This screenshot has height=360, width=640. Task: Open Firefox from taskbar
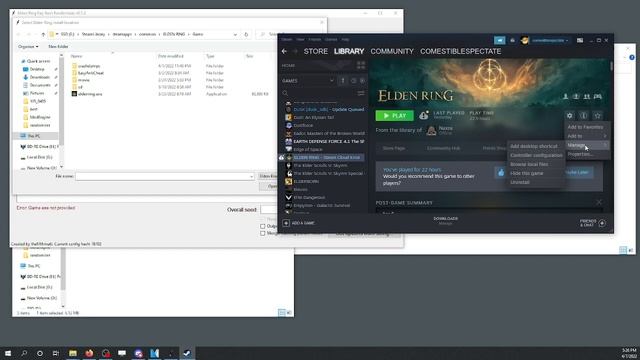point(89,353)
